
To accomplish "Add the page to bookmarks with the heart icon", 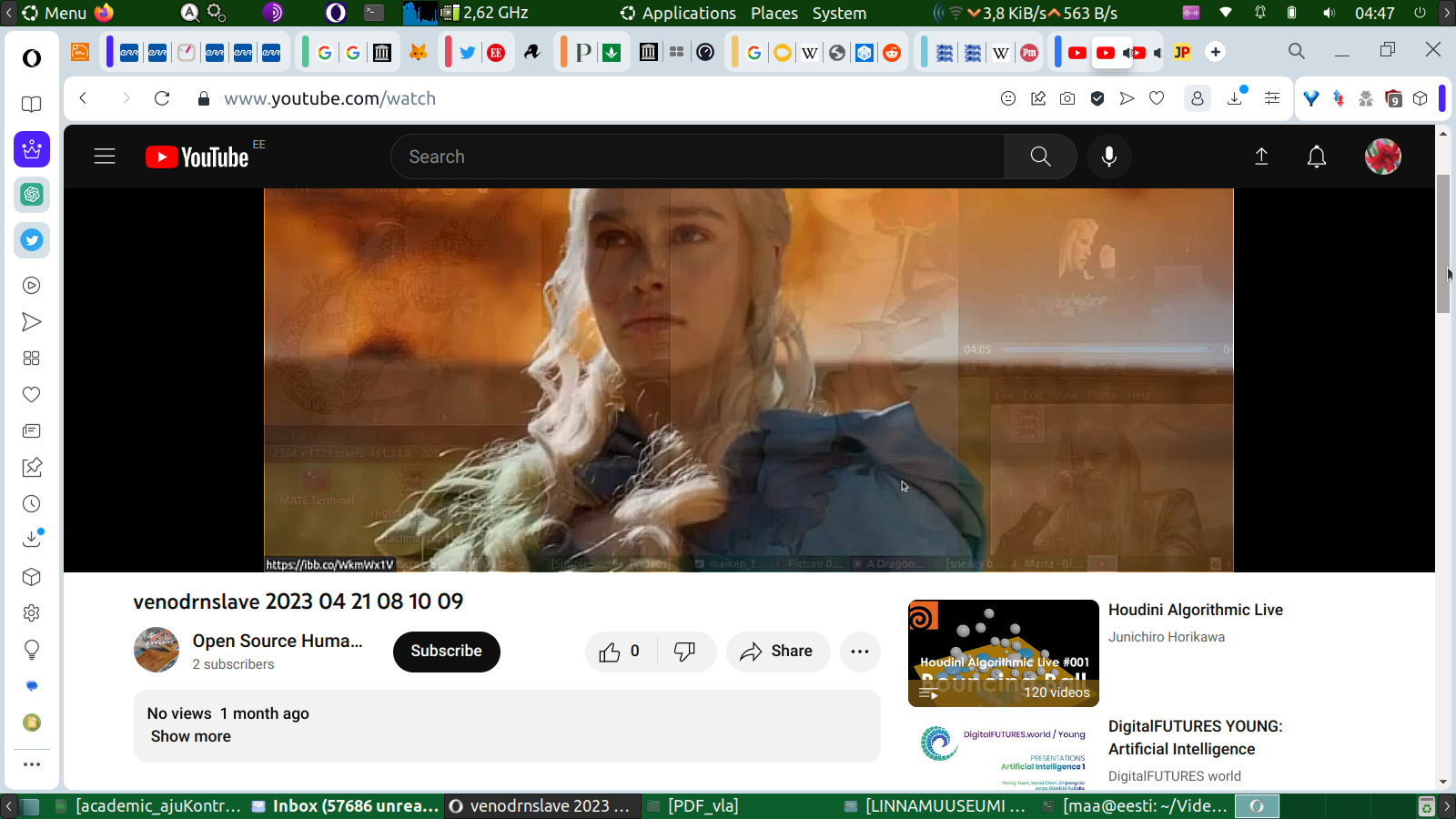I will pyautogui.click(x=1157, y=98).
